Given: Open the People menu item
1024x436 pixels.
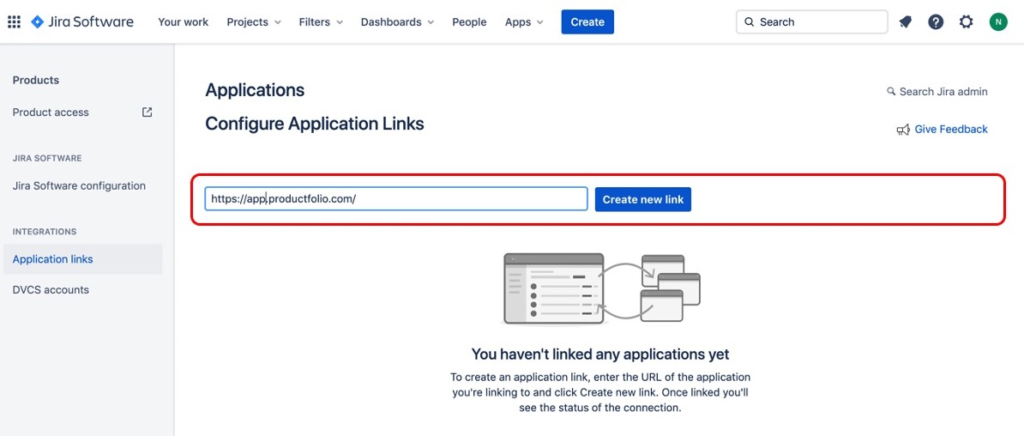Looking at the screenshot, I should click(x=469, y=22).
